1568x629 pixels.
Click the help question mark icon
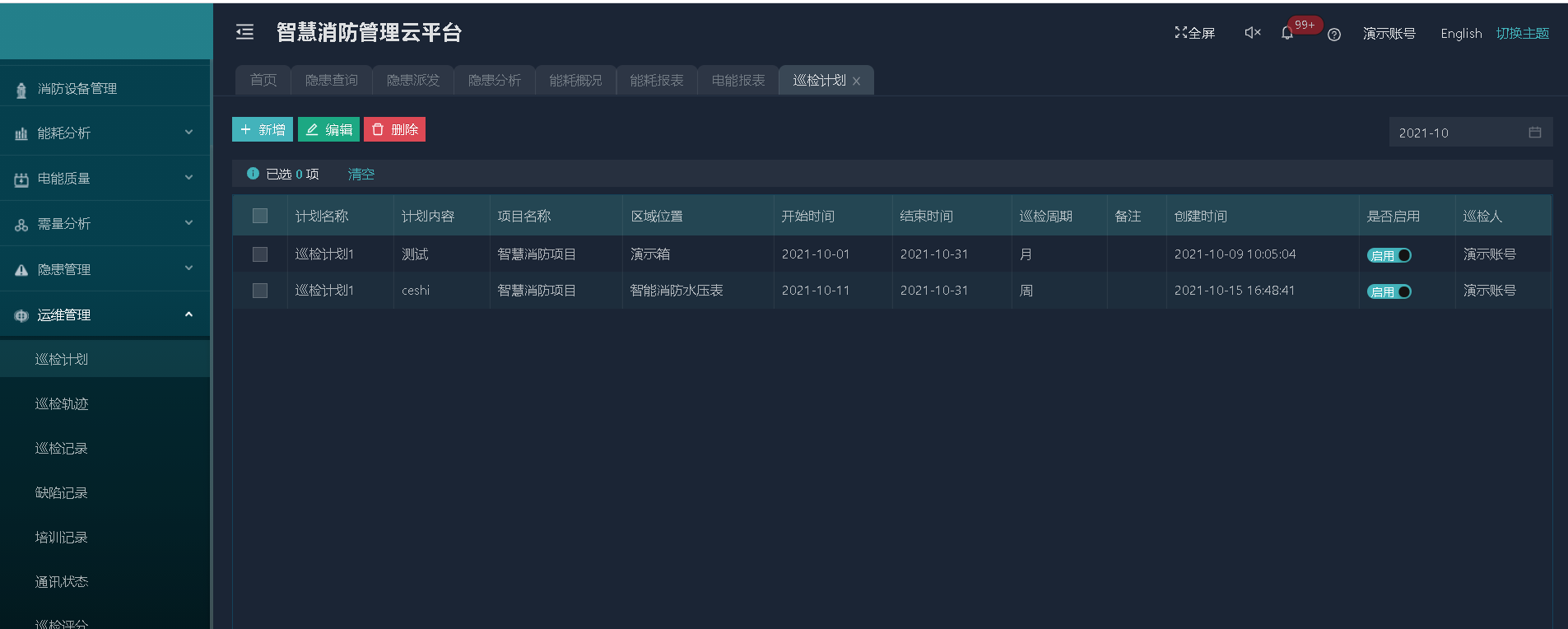click(1334, 35)
